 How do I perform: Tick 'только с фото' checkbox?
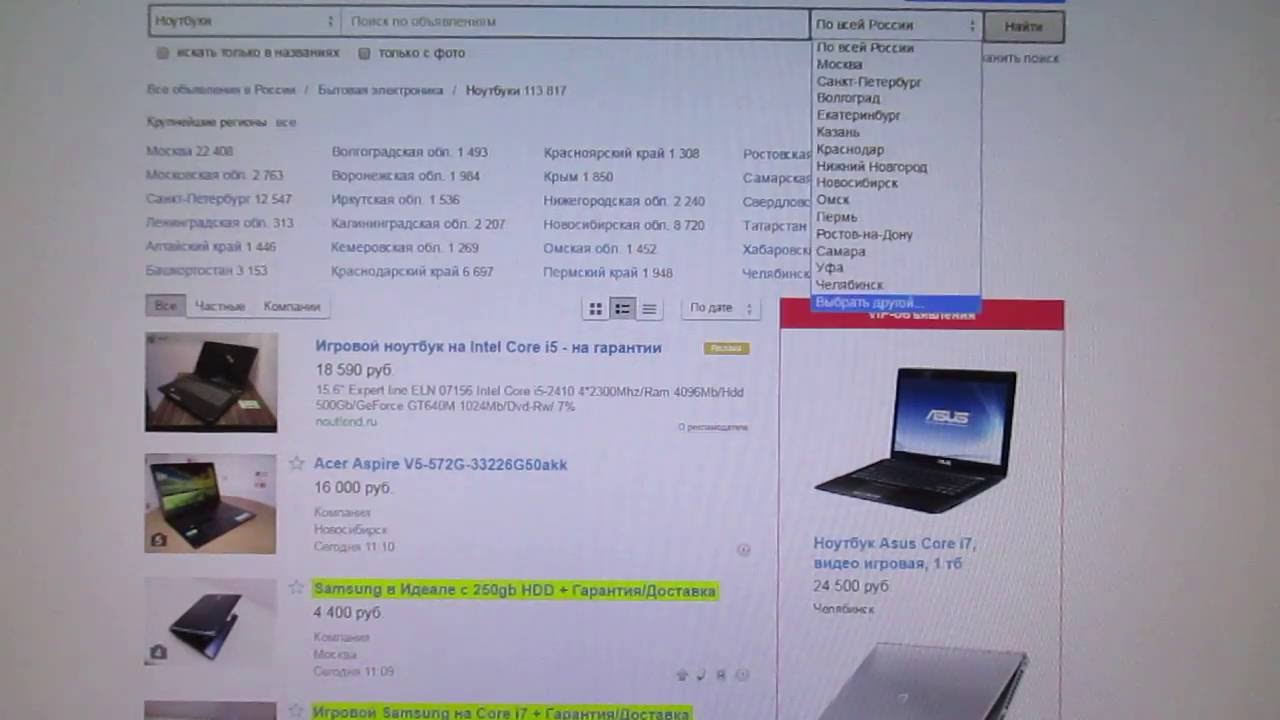364,53
